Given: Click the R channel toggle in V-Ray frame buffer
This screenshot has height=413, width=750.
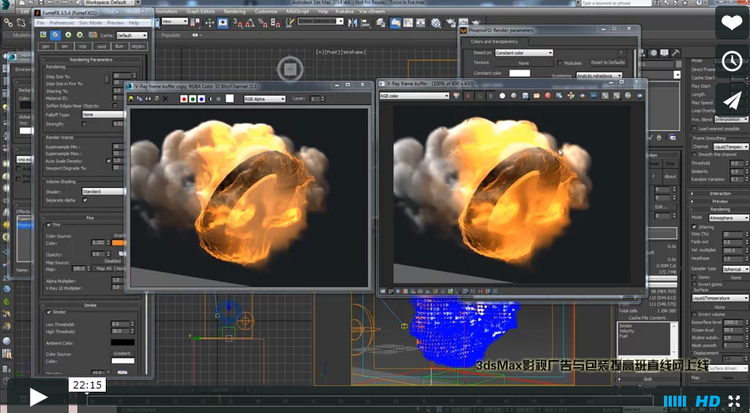Looking at the screenshot, I should tap(468, 96).
